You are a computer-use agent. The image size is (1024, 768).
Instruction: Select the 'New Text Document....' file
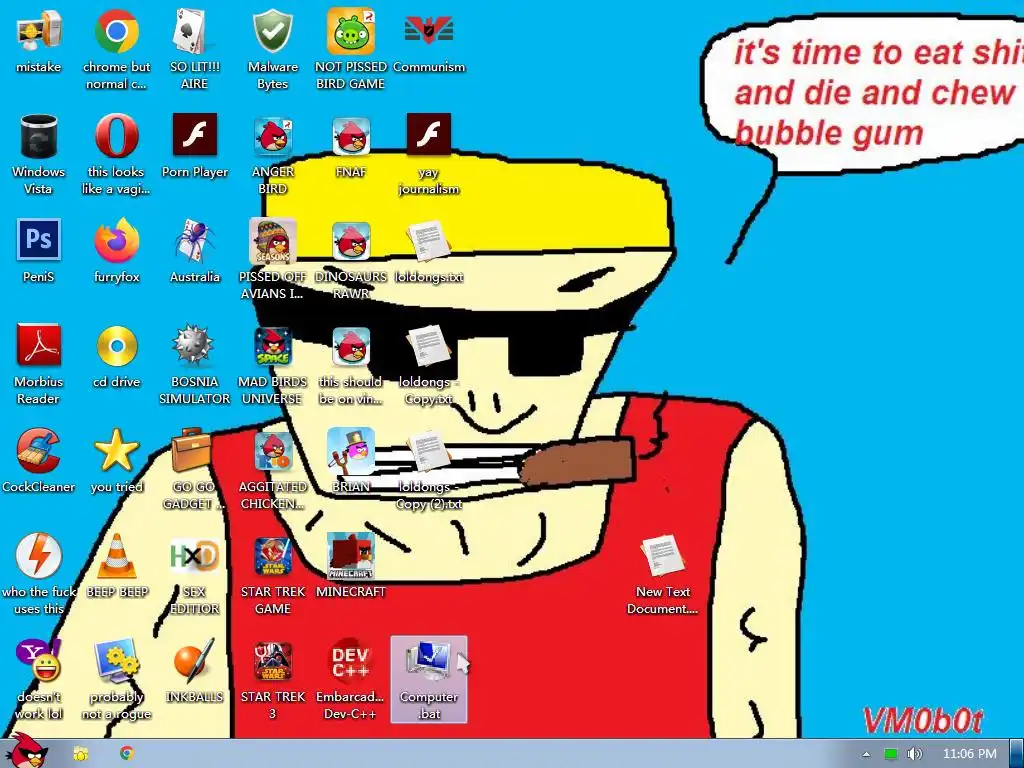click(663, 575)
